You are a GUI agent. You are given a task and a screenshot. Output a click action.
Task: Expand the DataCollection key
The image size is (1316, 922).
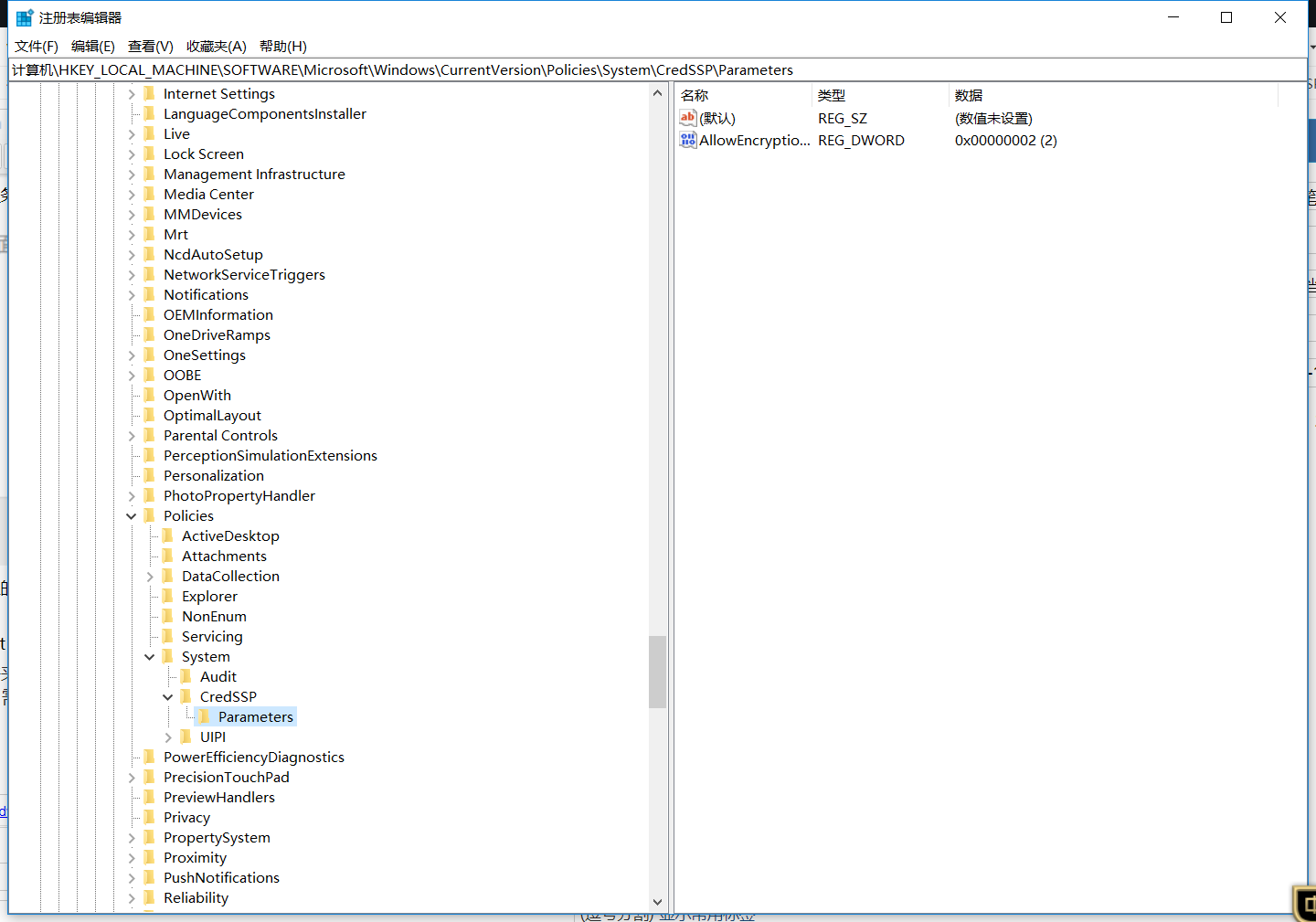tap(150, 577)
